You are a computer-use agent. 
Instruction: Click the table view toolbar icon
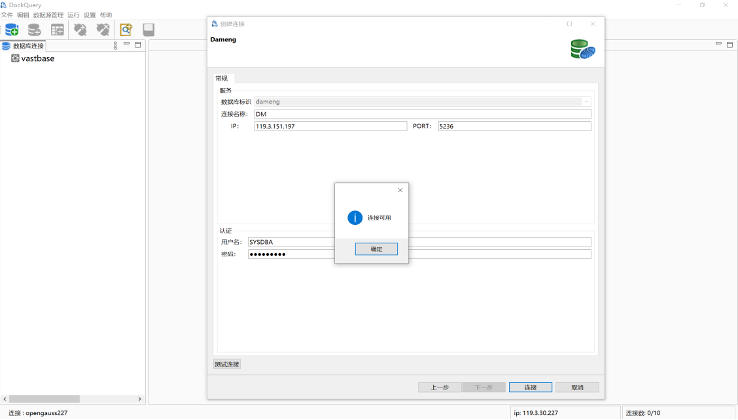pos(57,30)
